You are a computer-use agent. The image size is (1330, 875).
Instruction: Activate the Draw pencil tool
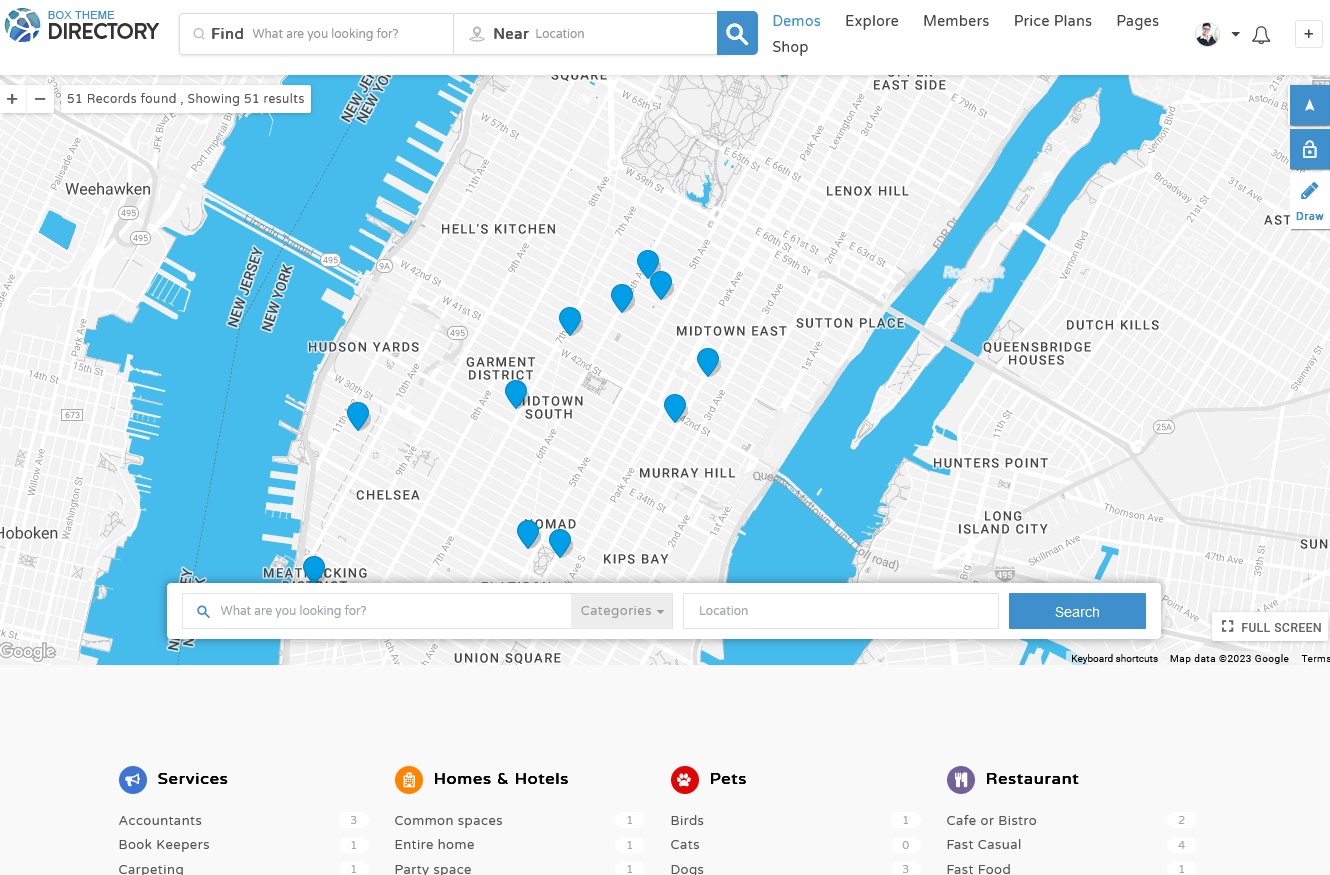(x=1309, y=200)
